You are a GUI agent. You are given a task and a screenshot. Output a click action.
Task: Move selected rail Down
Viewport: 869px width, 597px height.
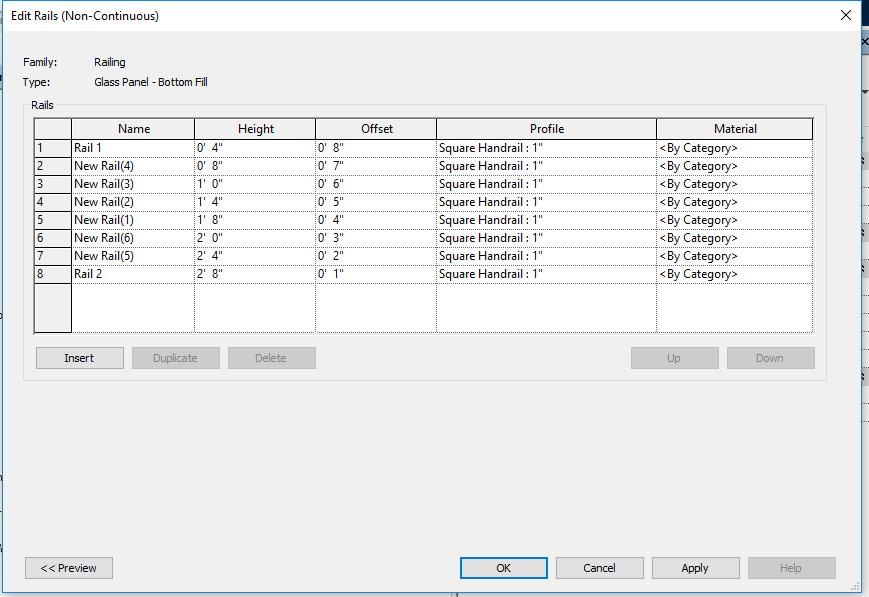770,357
